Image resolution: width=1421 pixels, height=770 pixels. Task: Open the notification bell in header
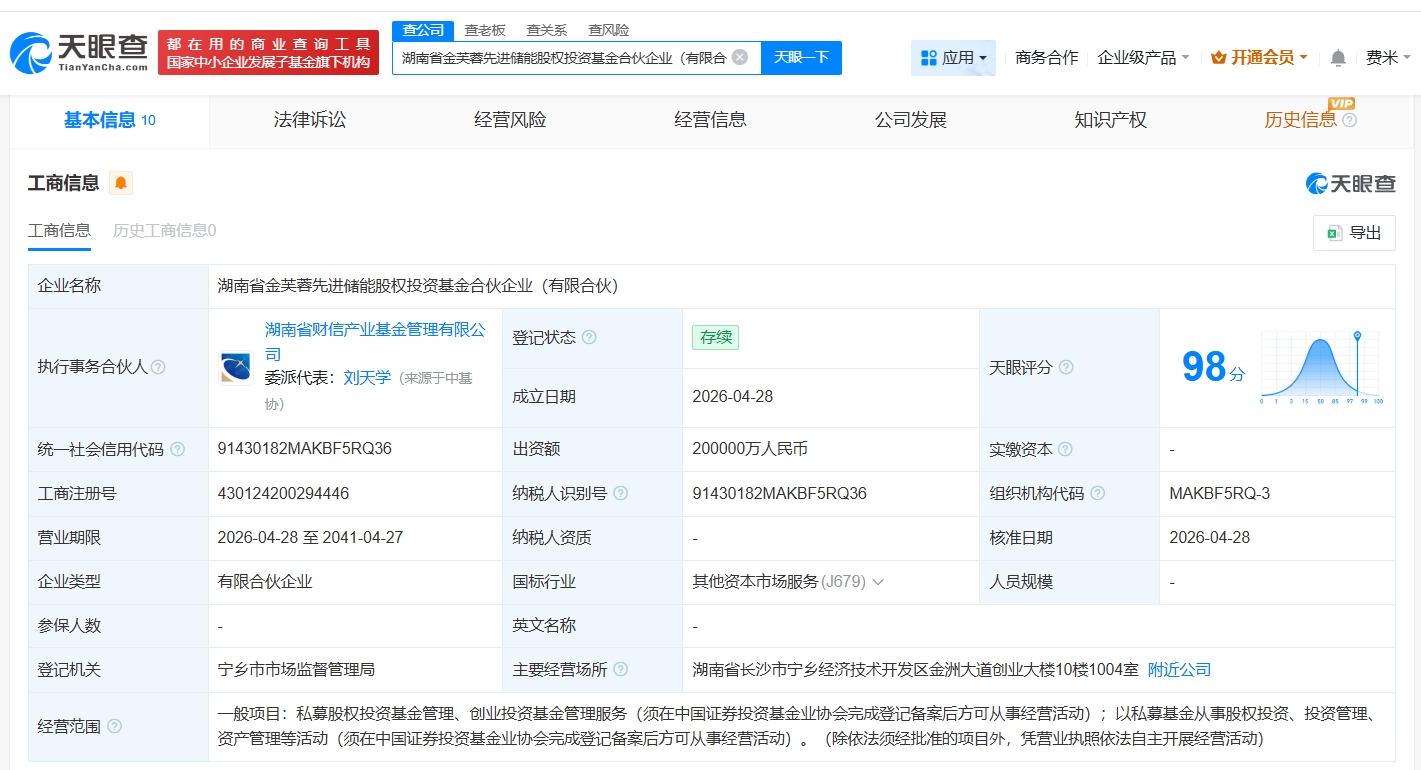tap(1338, 58)
